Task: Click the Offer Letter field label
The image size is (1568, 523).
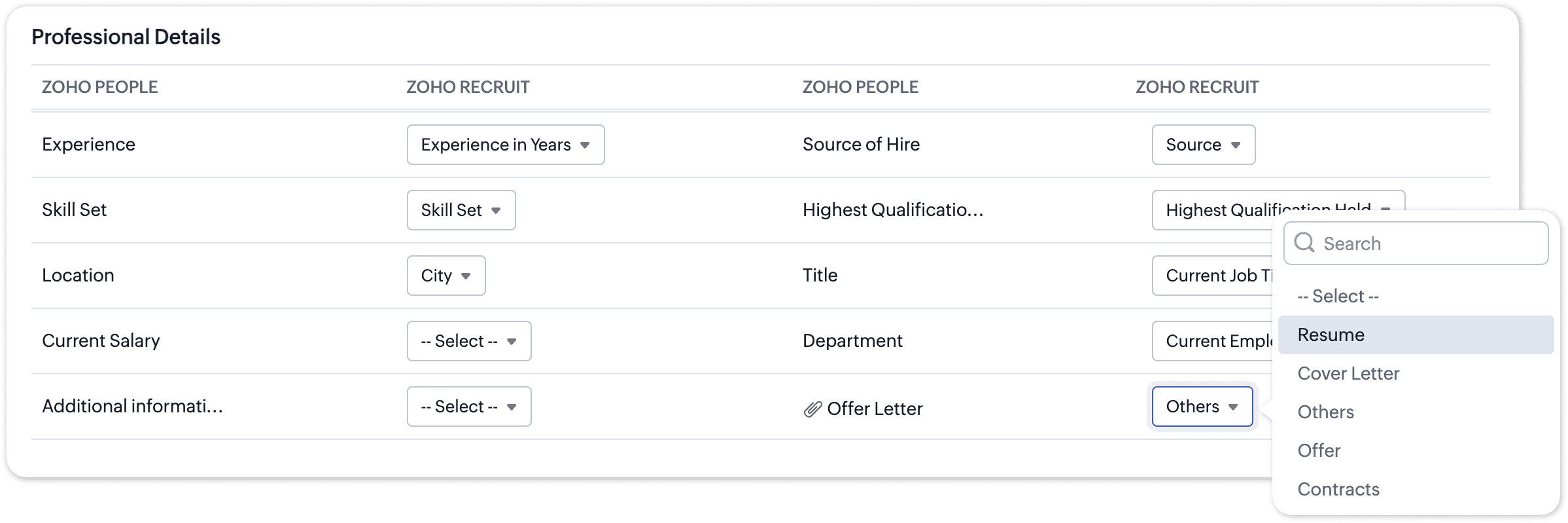Action: [x=874, y=409]
